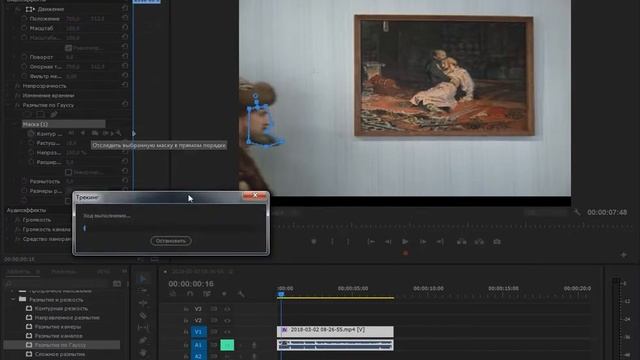Toggle animation stopwatch for Размытость
Screen dimensions: 640x360
(x=24, y=181)
